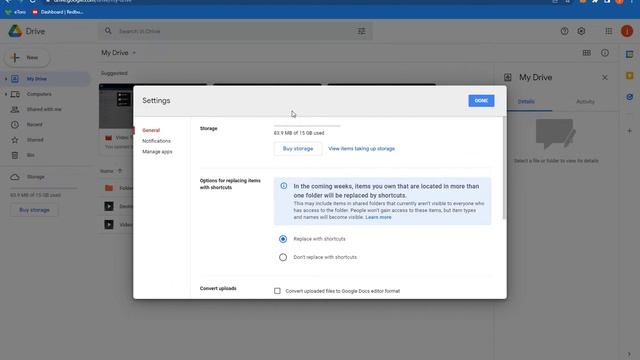The image size is (640, 360).
Task: Open View items taking up storage
Action: (362, 149)
